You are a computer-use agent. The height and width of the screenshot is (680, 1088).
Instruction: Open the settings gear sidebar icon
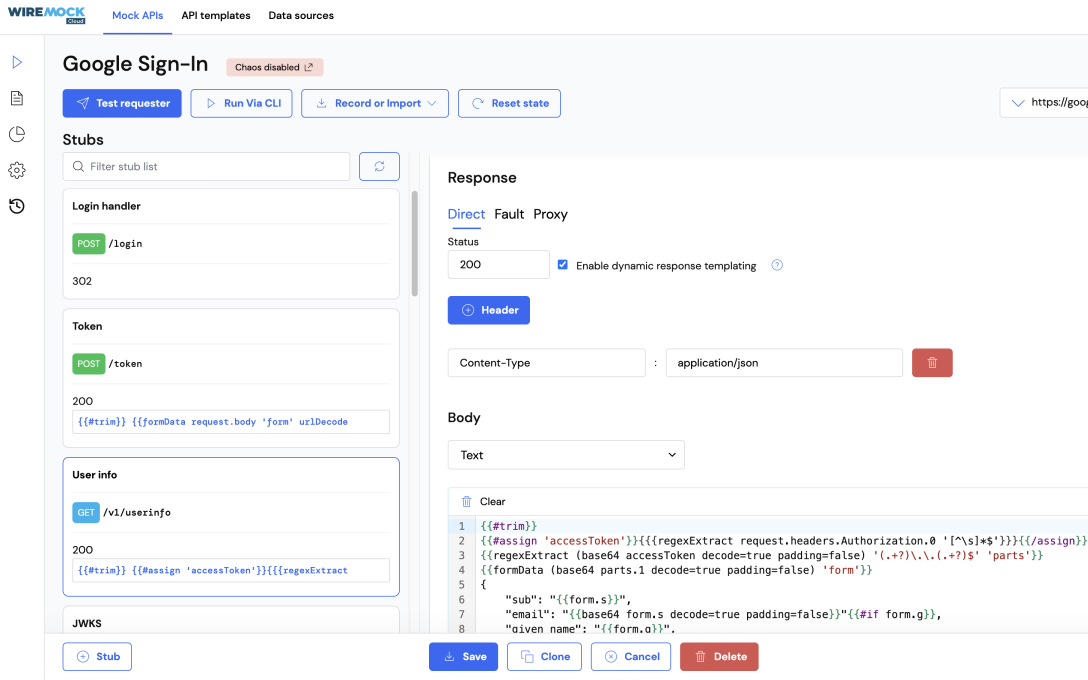point(17,170)
